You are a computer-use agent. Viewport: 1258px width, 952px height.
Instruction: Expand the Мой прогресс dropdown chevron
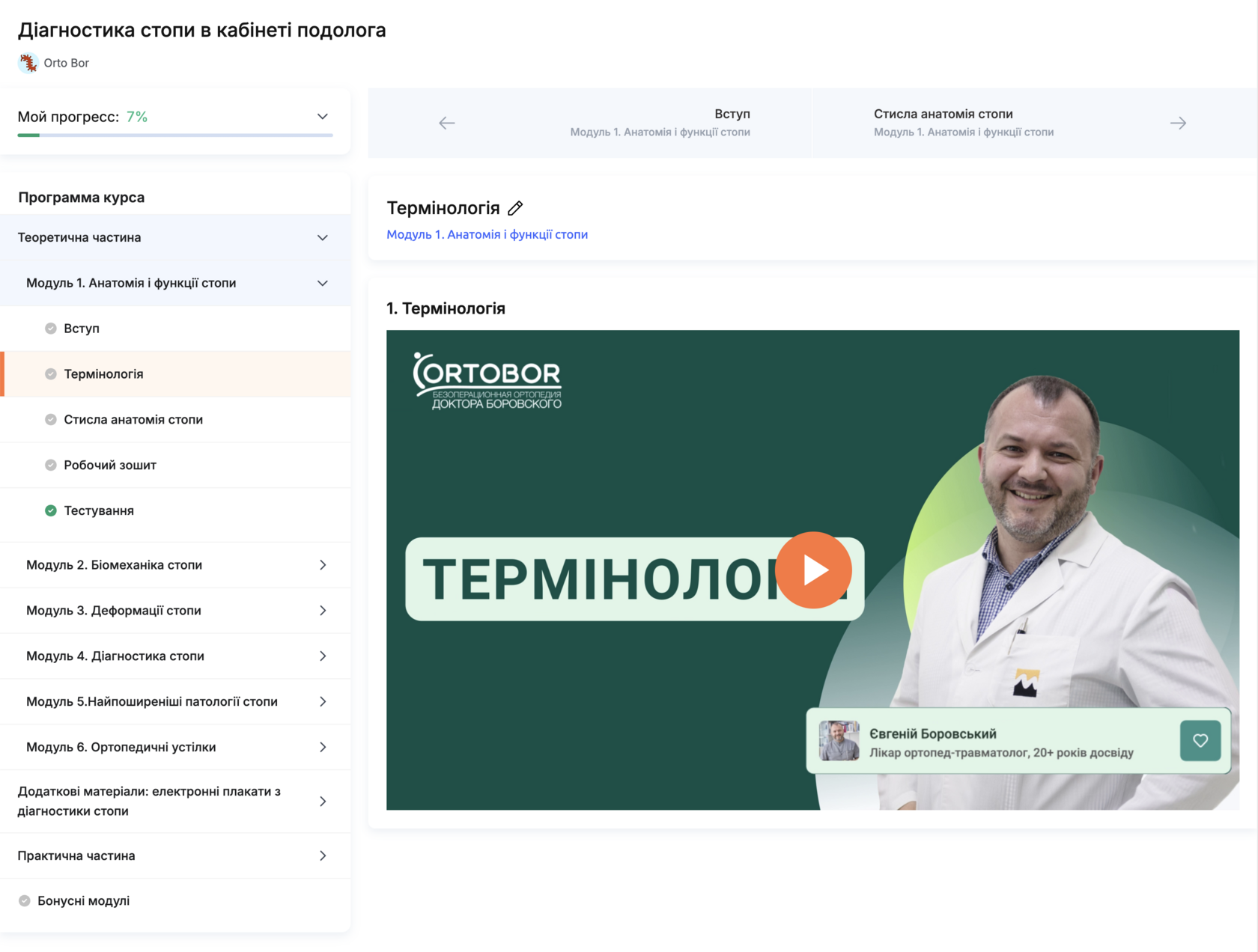click(323, 117)
